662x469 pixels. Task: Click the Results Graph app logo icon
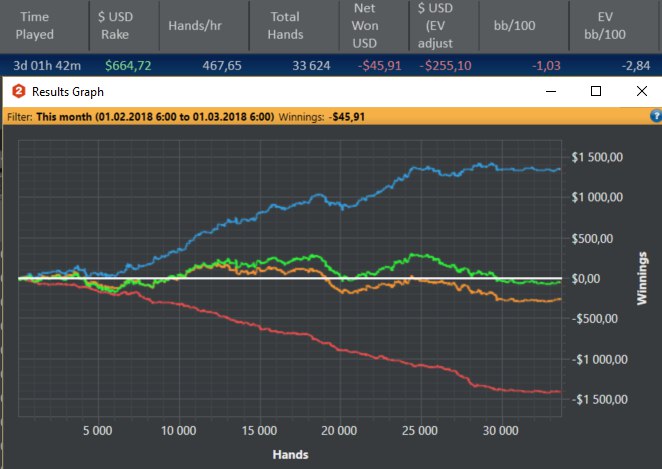click(x=19, y=91)
